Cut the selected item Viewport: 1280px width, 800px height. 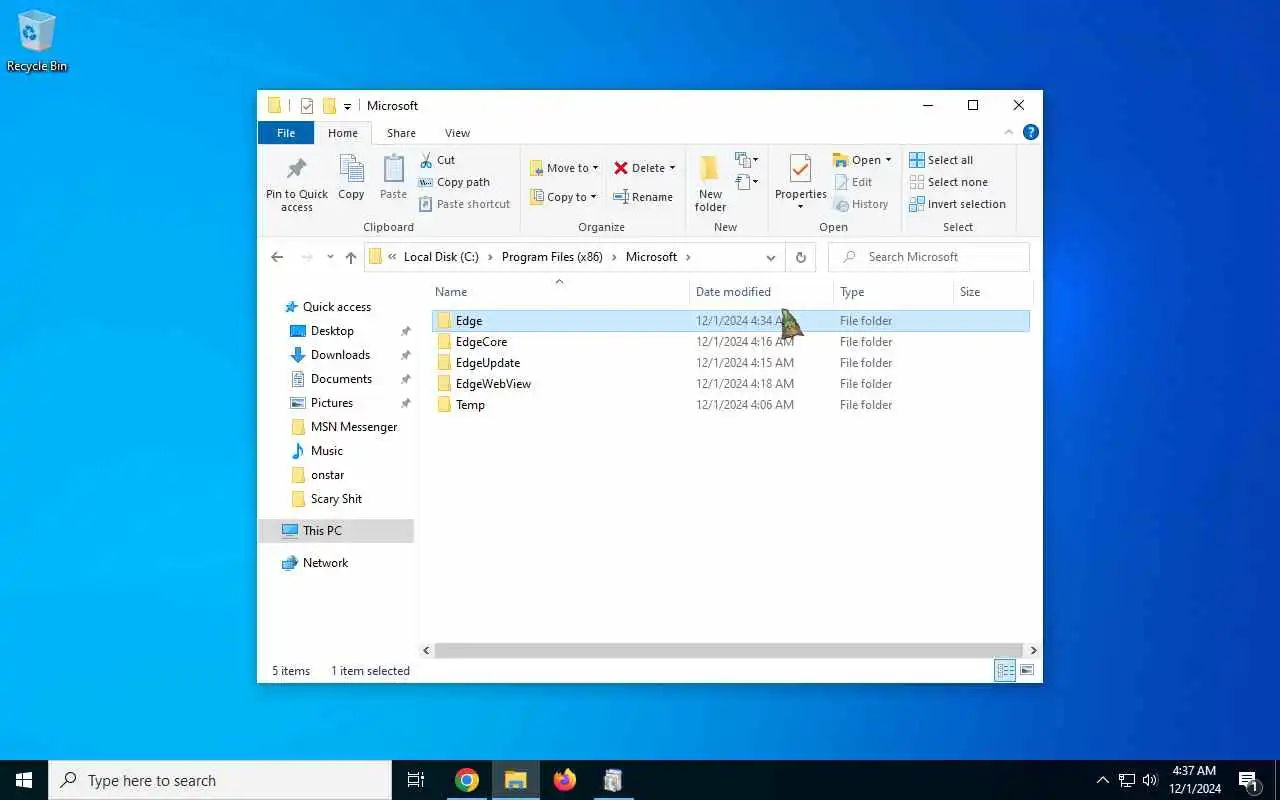click(x=437, y=160)
